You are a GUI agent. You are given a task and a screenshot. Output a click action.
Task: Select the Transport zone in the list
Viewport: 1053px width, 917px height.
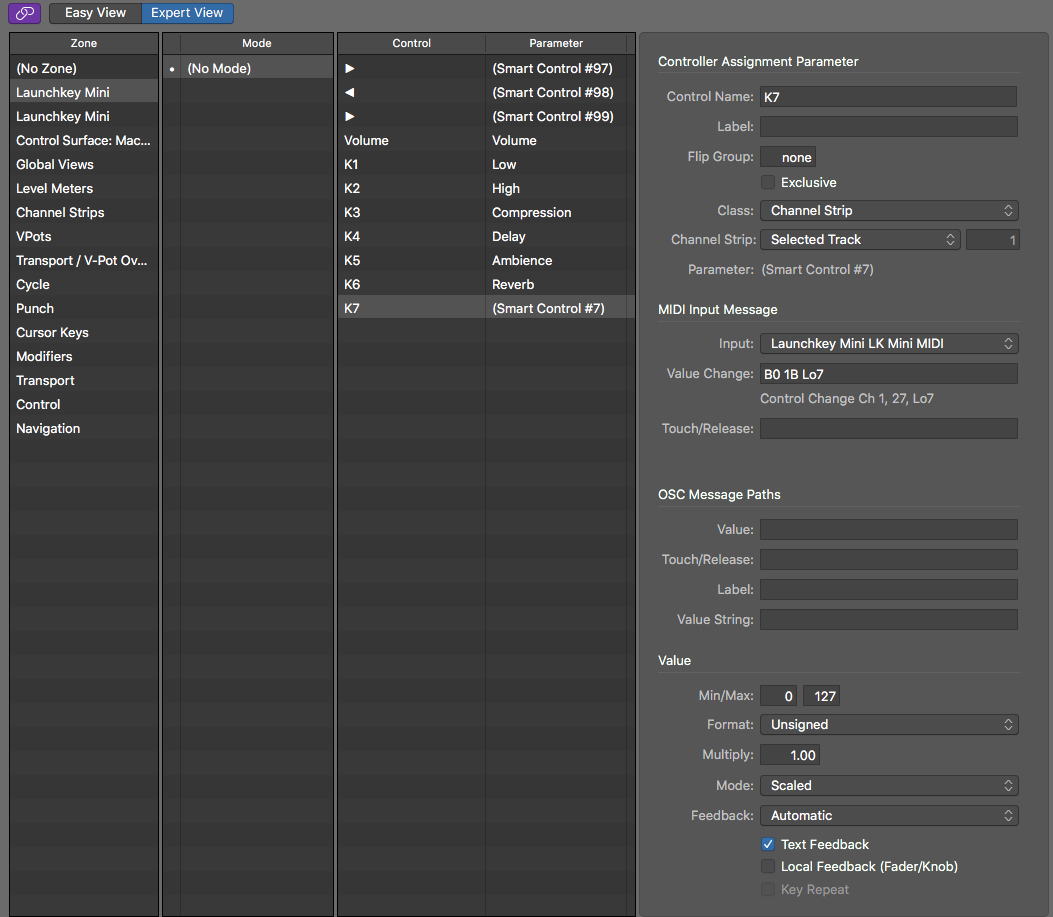46,381
